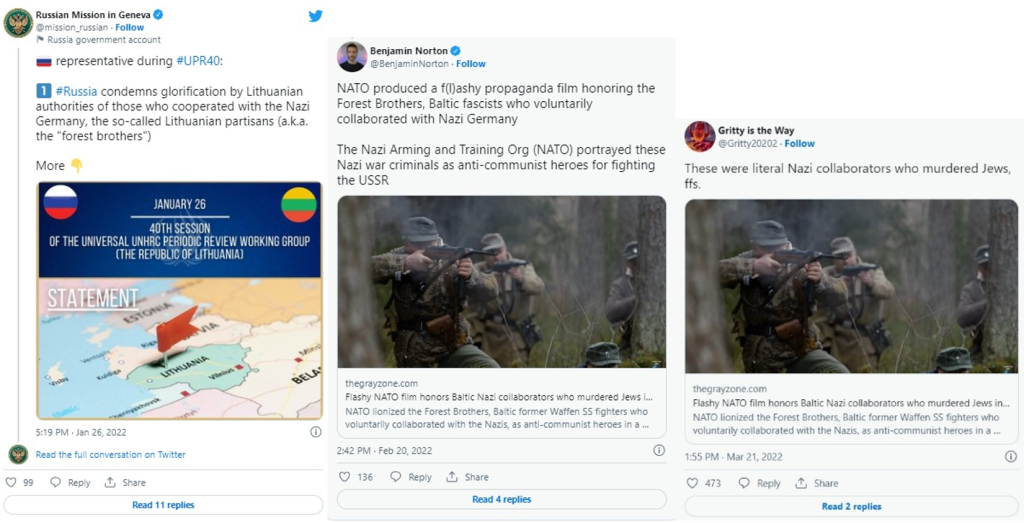Image resolution: width=1024 pixels, height=523 pixels.
Task: Follow @mission_russian account
Action: click(130, 28)
